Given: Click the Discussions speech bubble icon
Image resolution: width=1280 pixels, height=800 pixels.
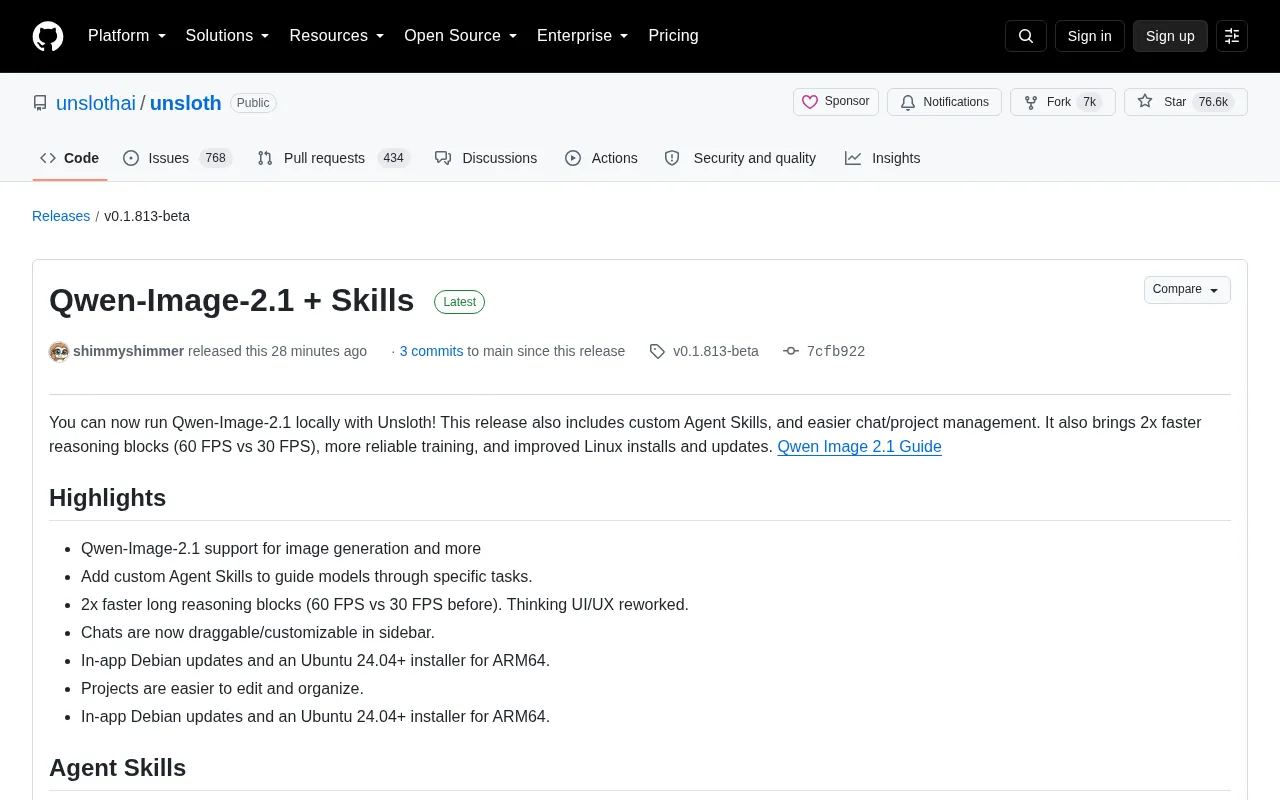Looking at the screenshot, I should [443, 158].
